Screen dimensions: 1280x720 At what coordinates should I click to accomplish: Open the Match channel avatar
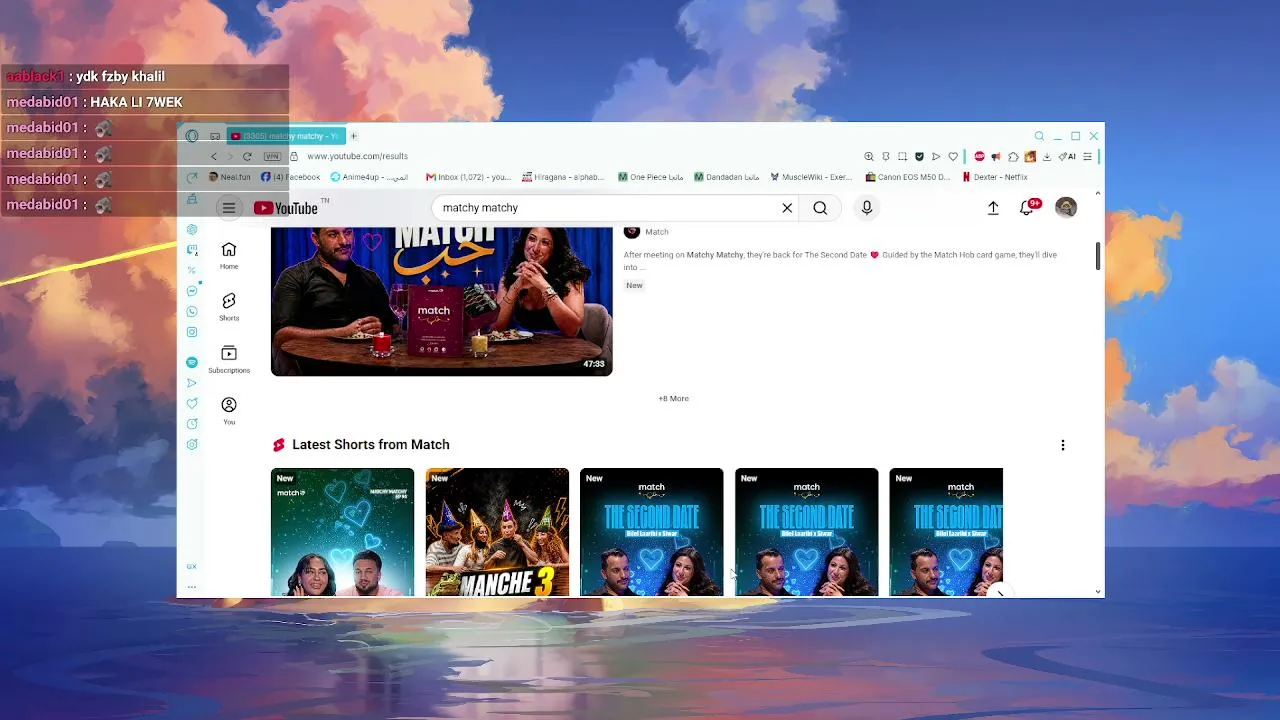632,231
